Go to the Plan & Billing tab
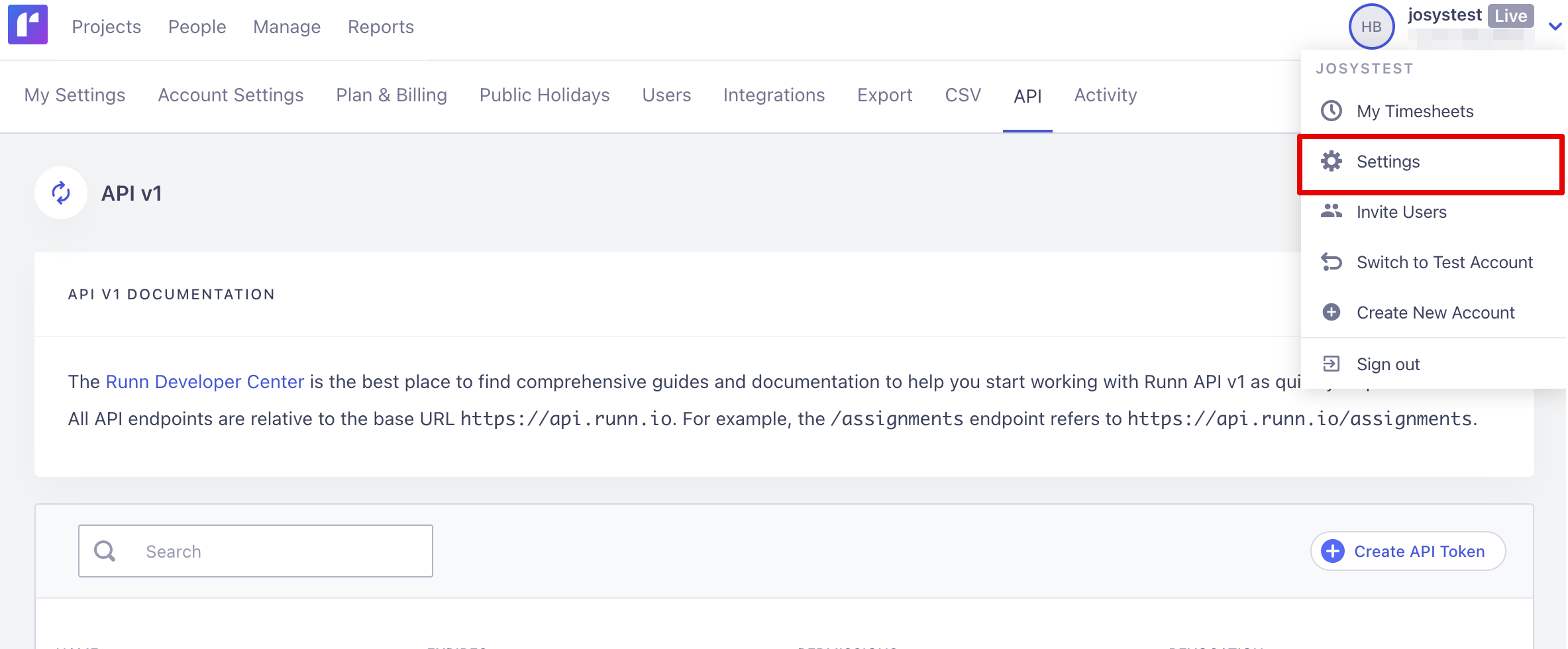Image resolution: width=1568 pixels, height=649 pixels. 391,95
